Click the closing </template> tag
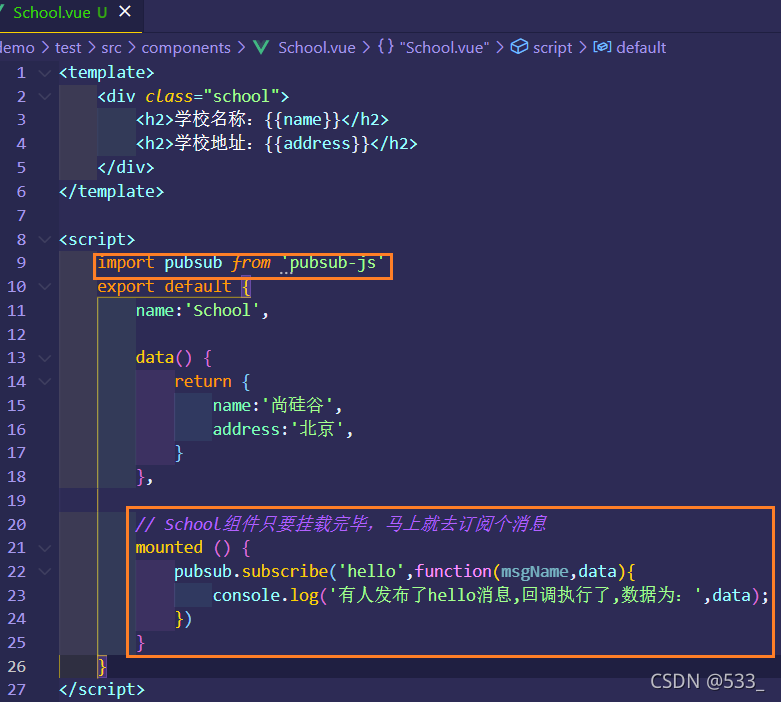Image resolution: width=781 pixels, height=702 pixels. 111,191
